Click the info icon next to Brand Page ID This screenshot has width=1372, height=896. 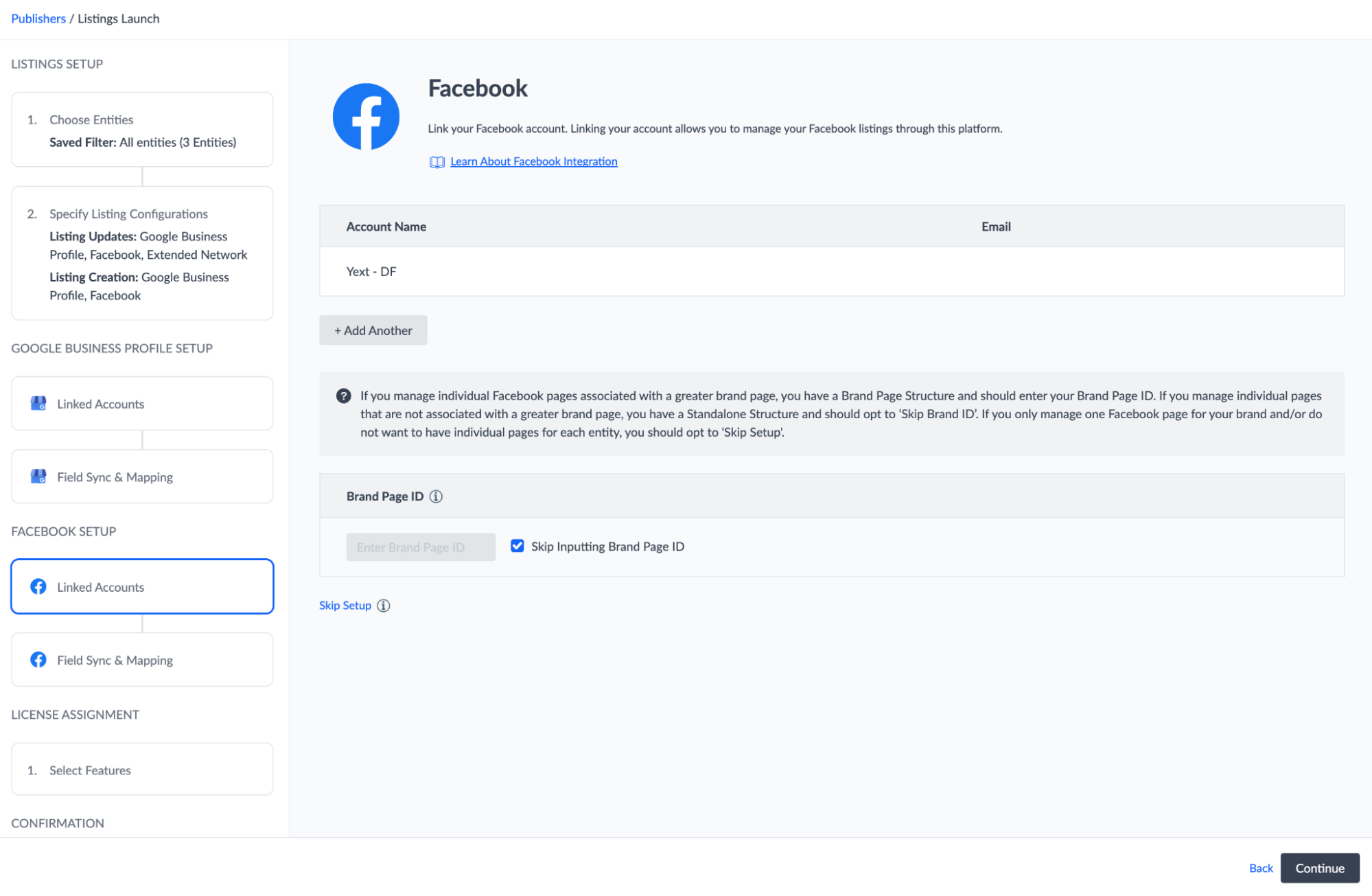436,496
